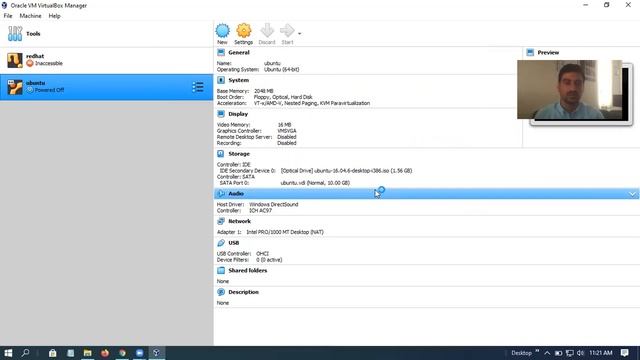The width and height of the screenshot is (640, 360).
Task: Click the System section icon
Action: point(221,80)
